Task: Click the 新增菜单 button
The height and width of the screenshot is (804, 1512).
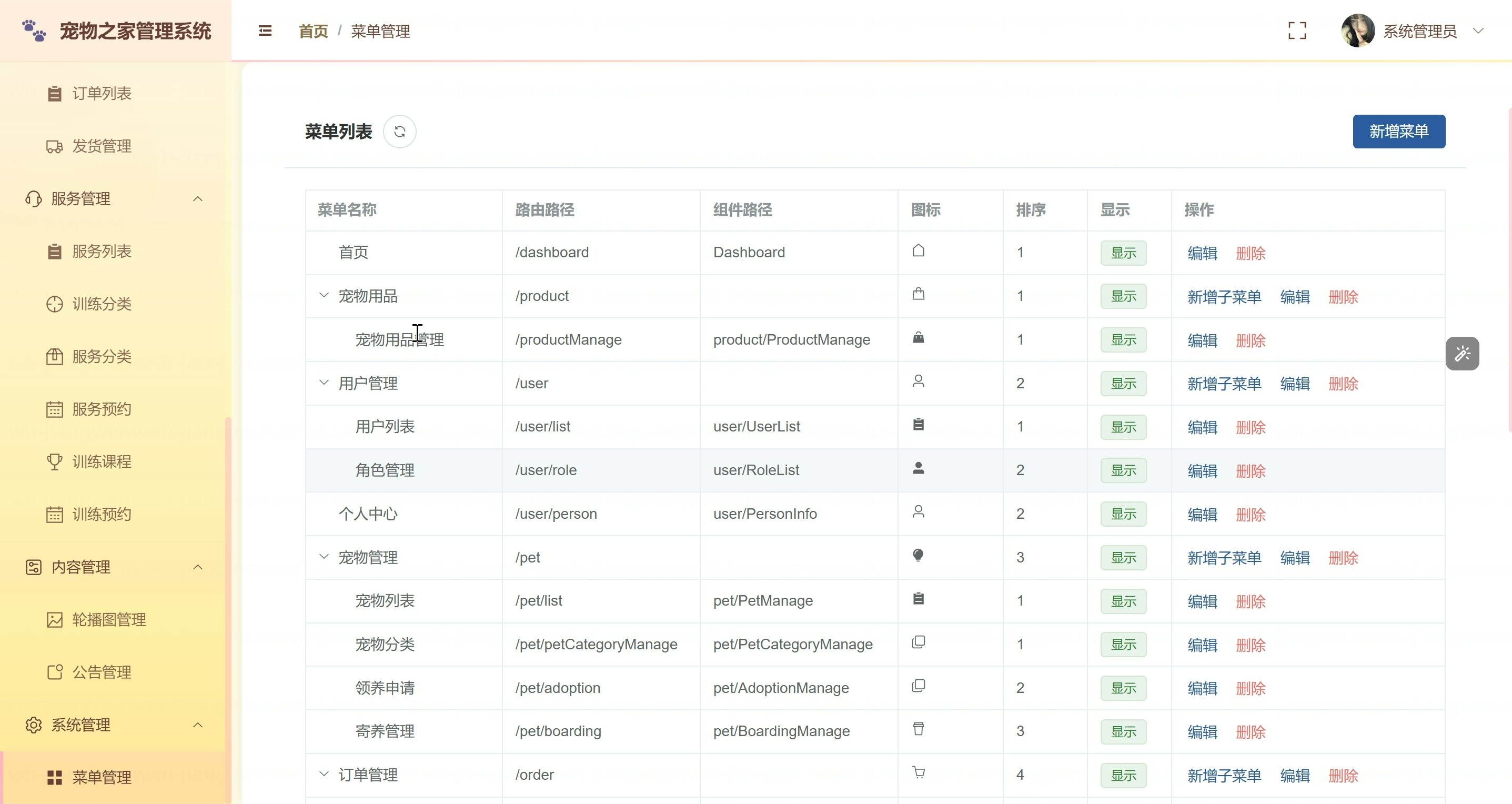Action: [x=1399, y=132]
